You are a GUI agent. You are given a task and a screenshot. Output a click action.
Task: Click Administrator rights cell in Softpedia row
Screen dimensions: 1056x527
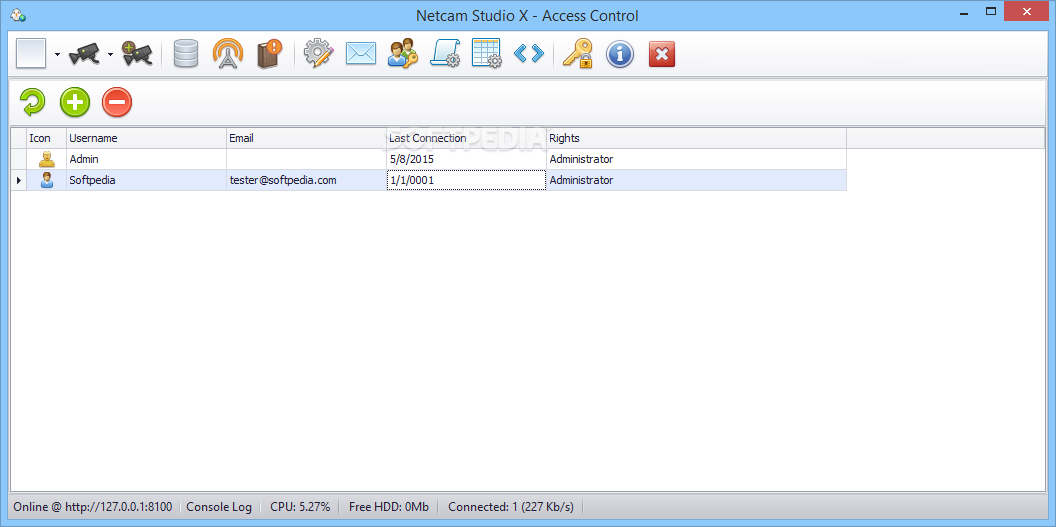tap(696, 180)
